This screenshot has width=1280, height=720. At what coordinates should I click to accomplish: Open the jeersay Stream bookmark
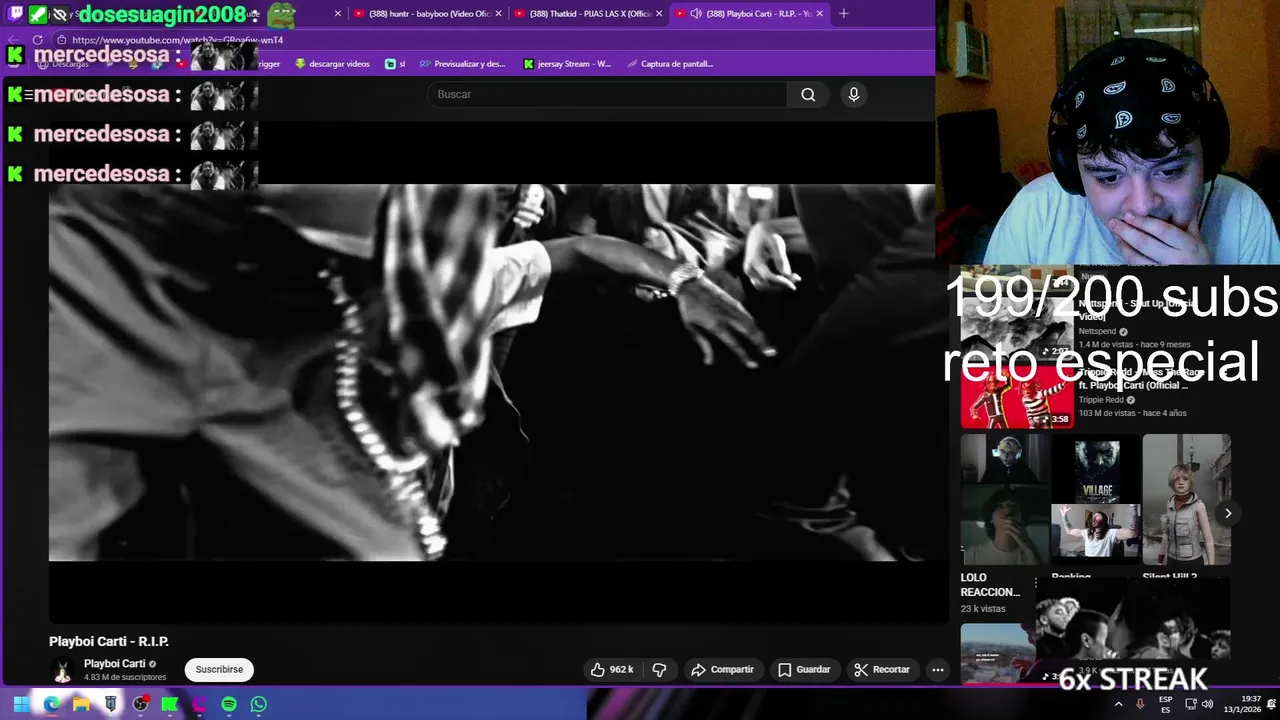point(567,63)
